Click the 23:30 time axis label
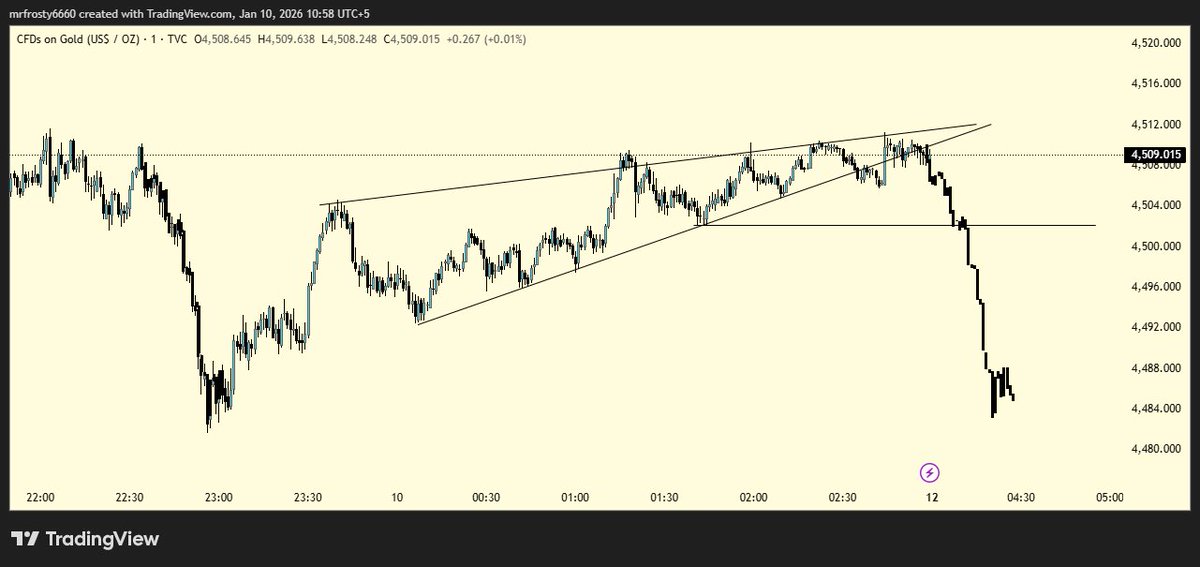This screenshot has width=1200, height=567. coord(308,498)
